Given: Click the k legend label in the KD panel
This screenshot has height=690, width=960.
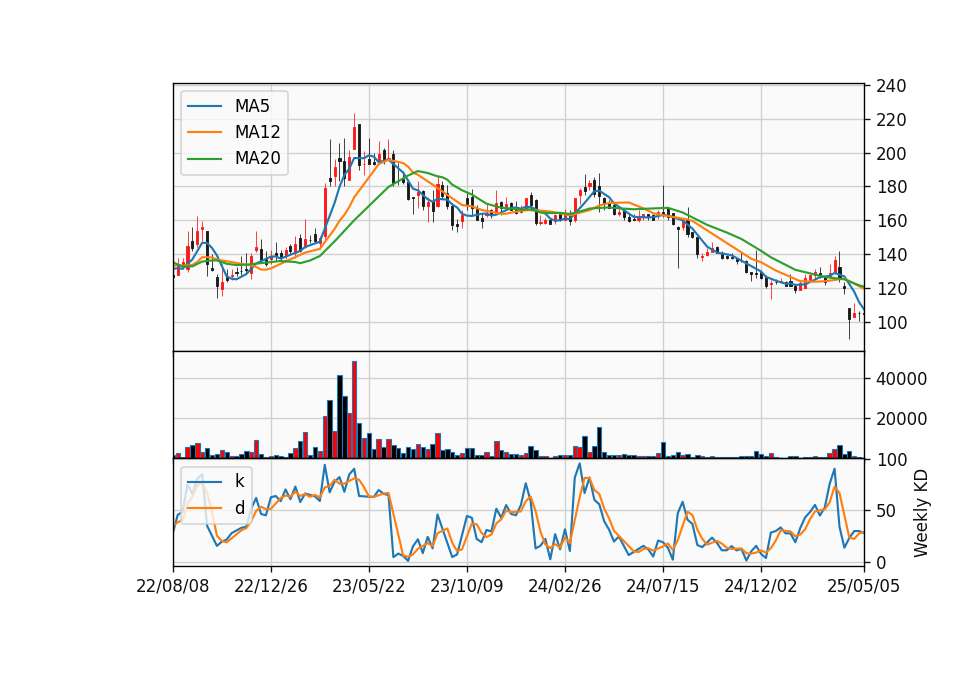Looking at the screenshot, I should click(x=239, y=481).
